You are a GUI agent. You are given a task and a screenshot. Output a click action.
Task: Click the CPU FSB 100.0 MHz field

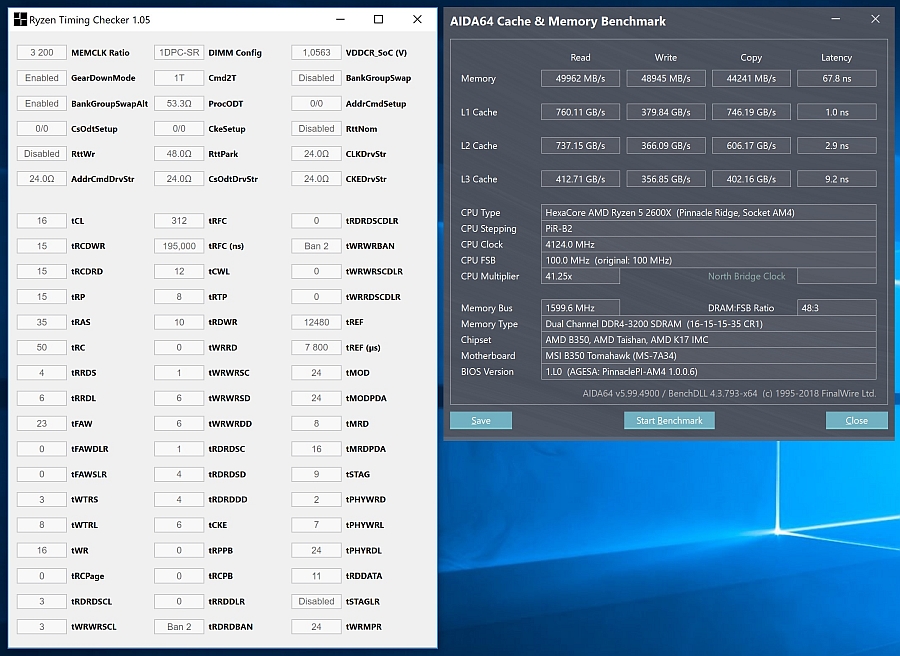(x=708, y=261)
